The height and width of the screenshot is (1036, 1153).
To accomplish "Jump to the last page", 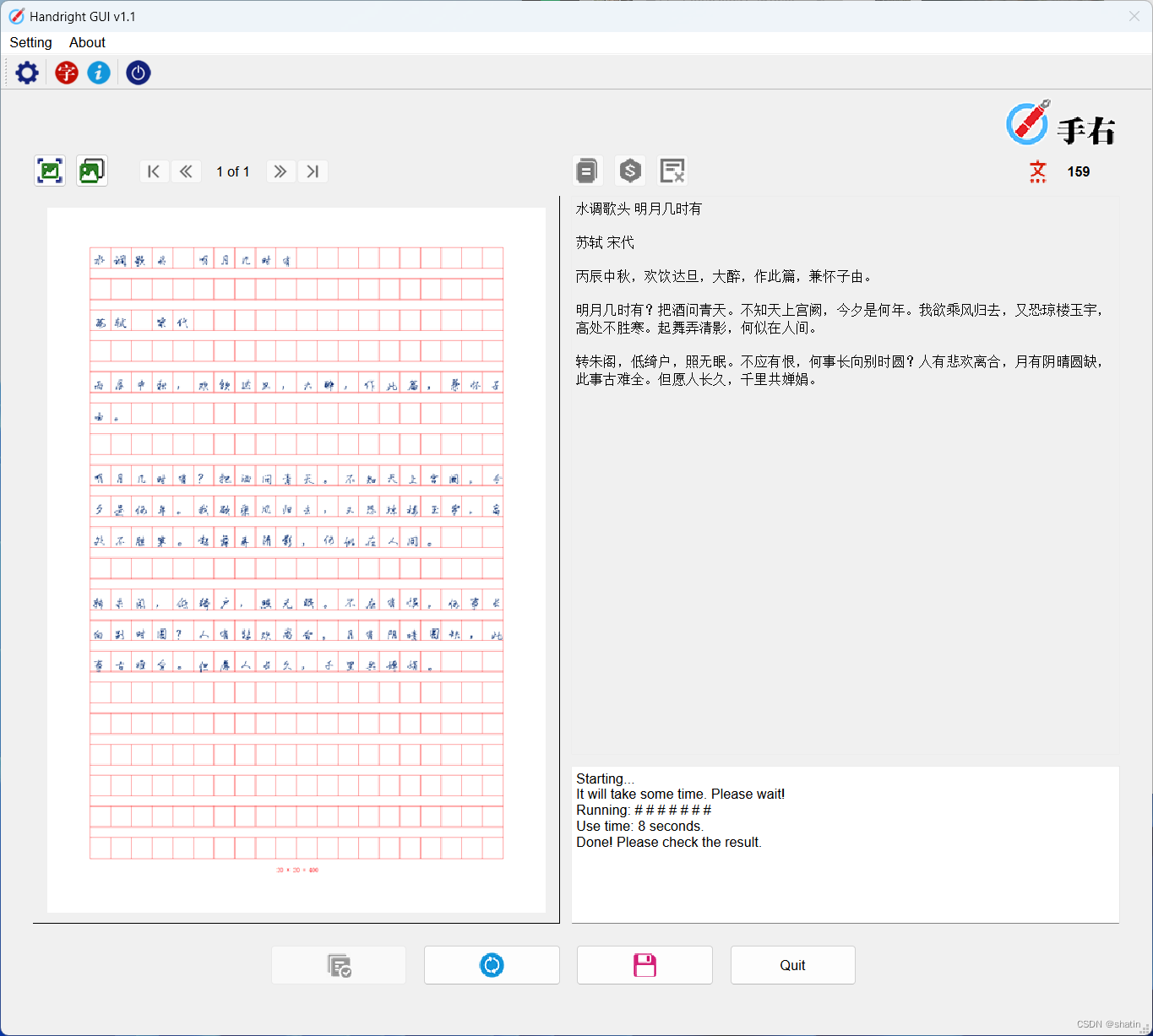I will (x=313, y=171).
